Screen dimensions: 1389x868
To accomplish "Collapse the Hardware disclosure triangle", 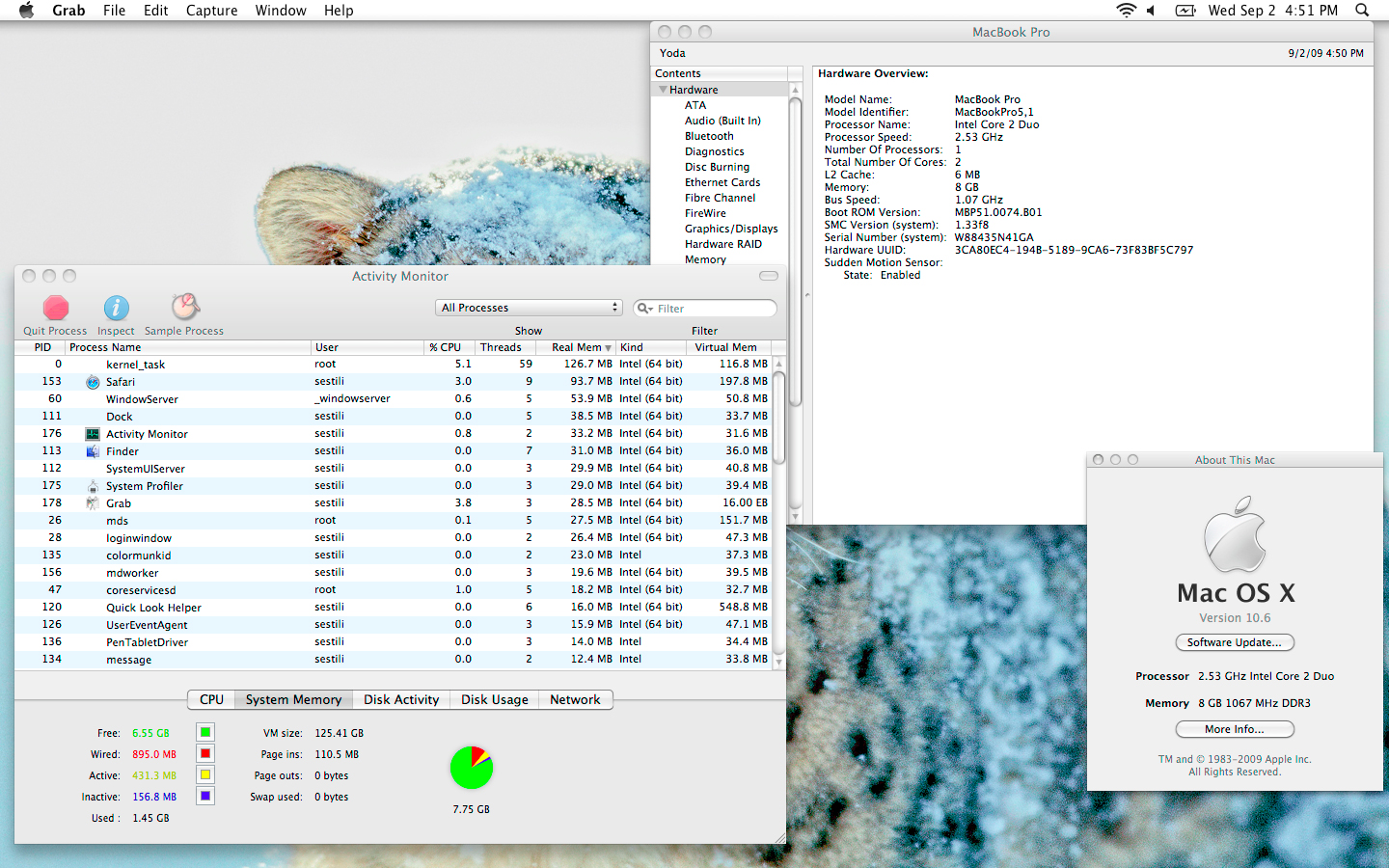I will click(663, 90).
